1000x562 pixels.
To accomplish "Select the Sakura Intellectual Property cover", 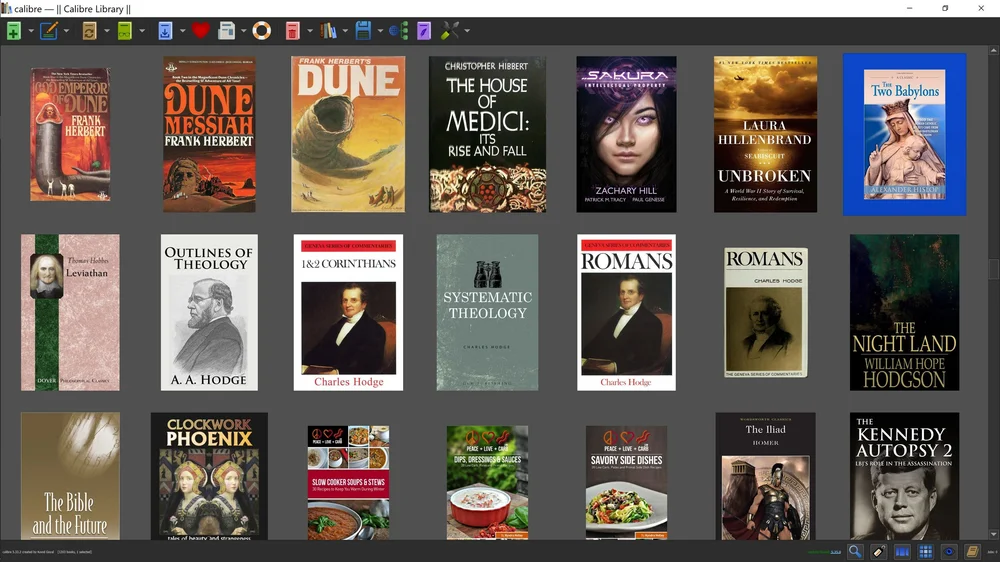I will pos(626,134).
